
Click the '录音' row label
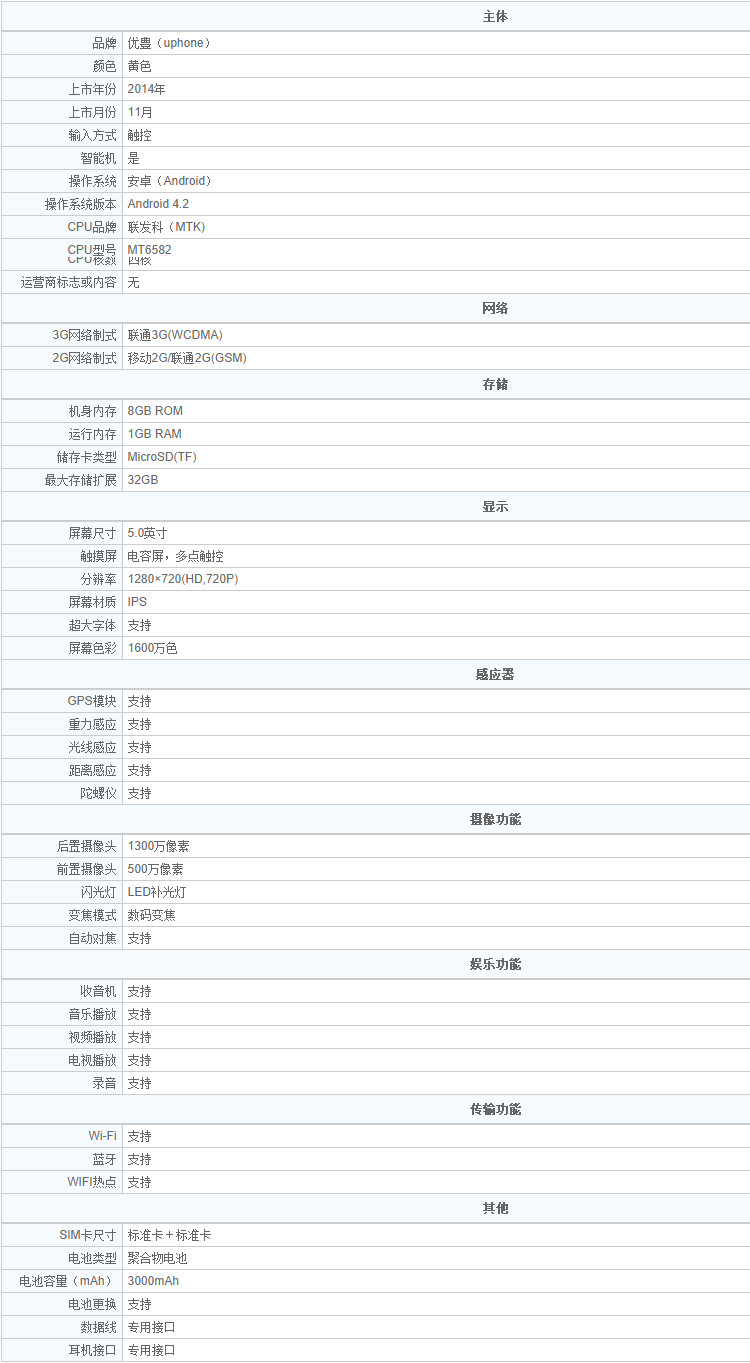pyautogui.click(x=104, y=1083)
